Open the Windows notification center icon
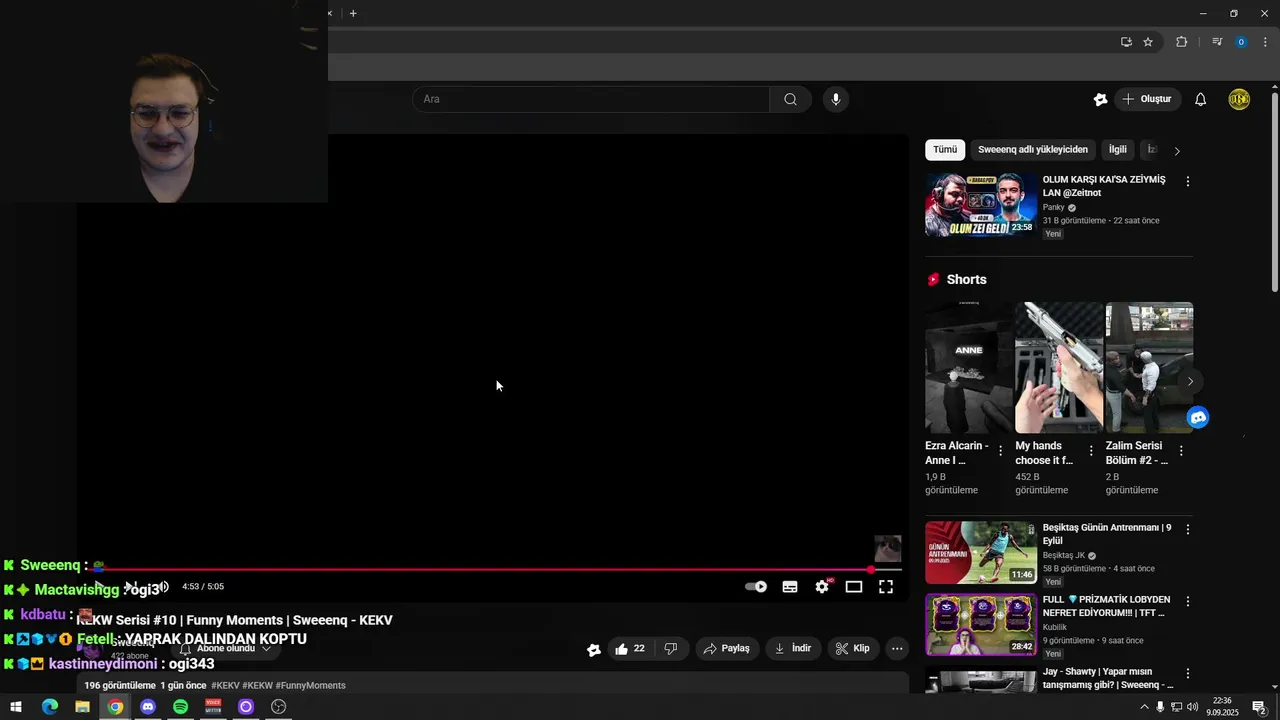This screenshot has width=1280, height=720. (1259, 707)
